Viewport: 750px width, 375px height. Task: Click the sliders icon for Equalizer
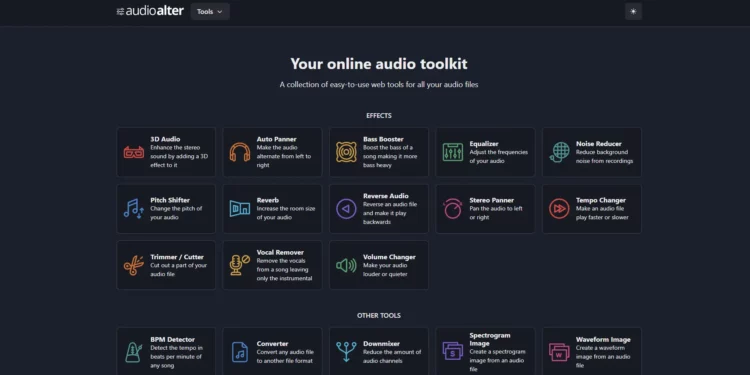click(x=452, y=152)
